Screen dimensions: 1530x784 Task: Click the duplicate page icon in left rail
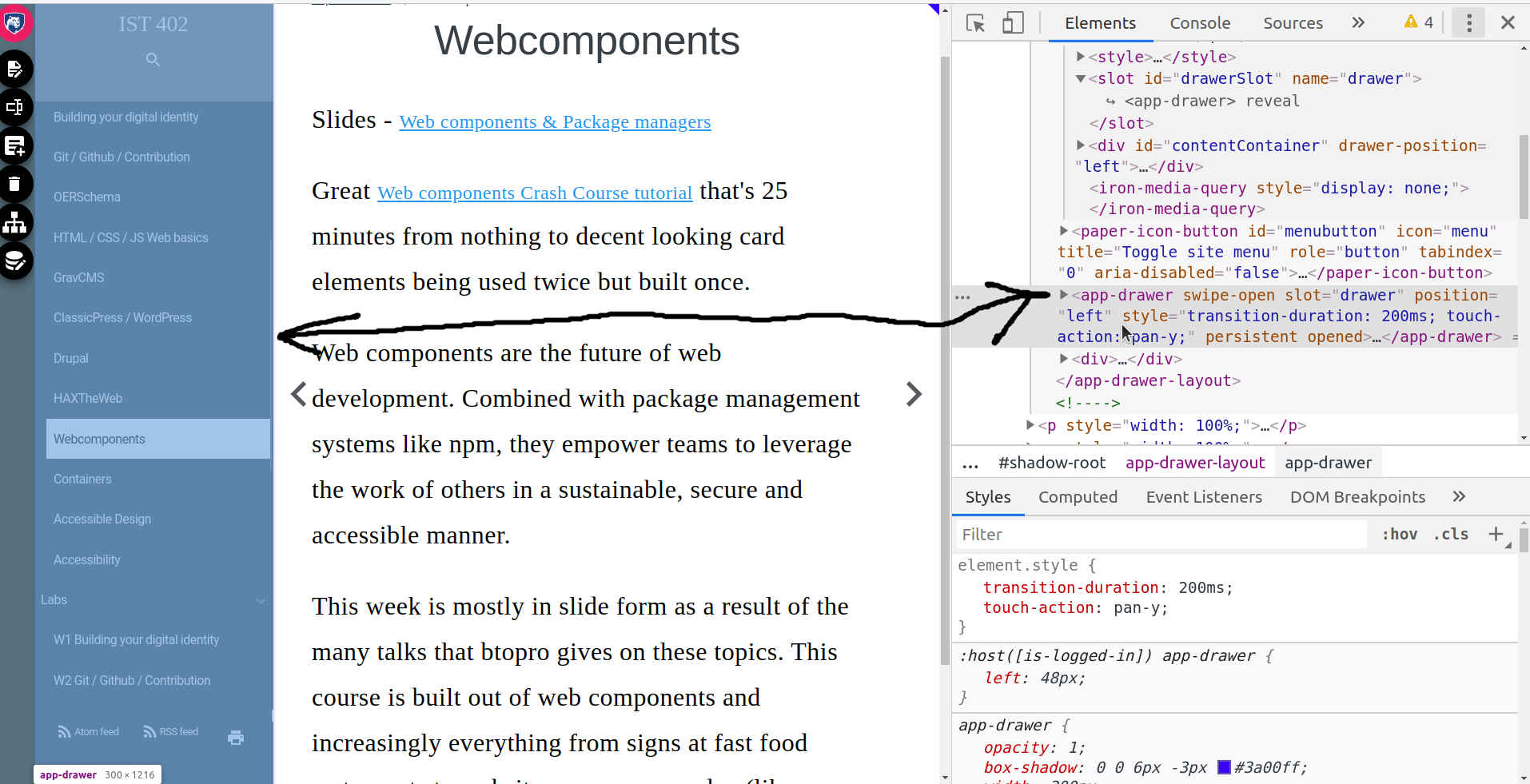(14, 107)
